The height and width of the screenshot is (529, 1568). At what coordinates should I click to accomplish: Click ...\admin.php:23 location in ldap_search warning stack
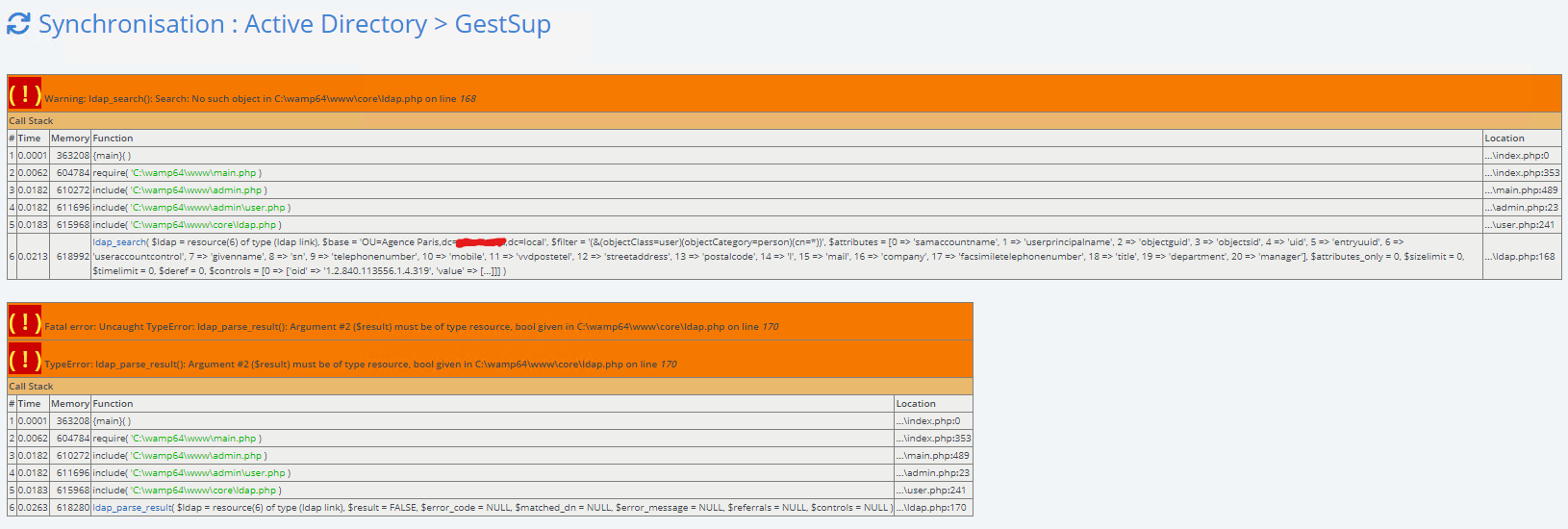click(x=1522, y=208)
